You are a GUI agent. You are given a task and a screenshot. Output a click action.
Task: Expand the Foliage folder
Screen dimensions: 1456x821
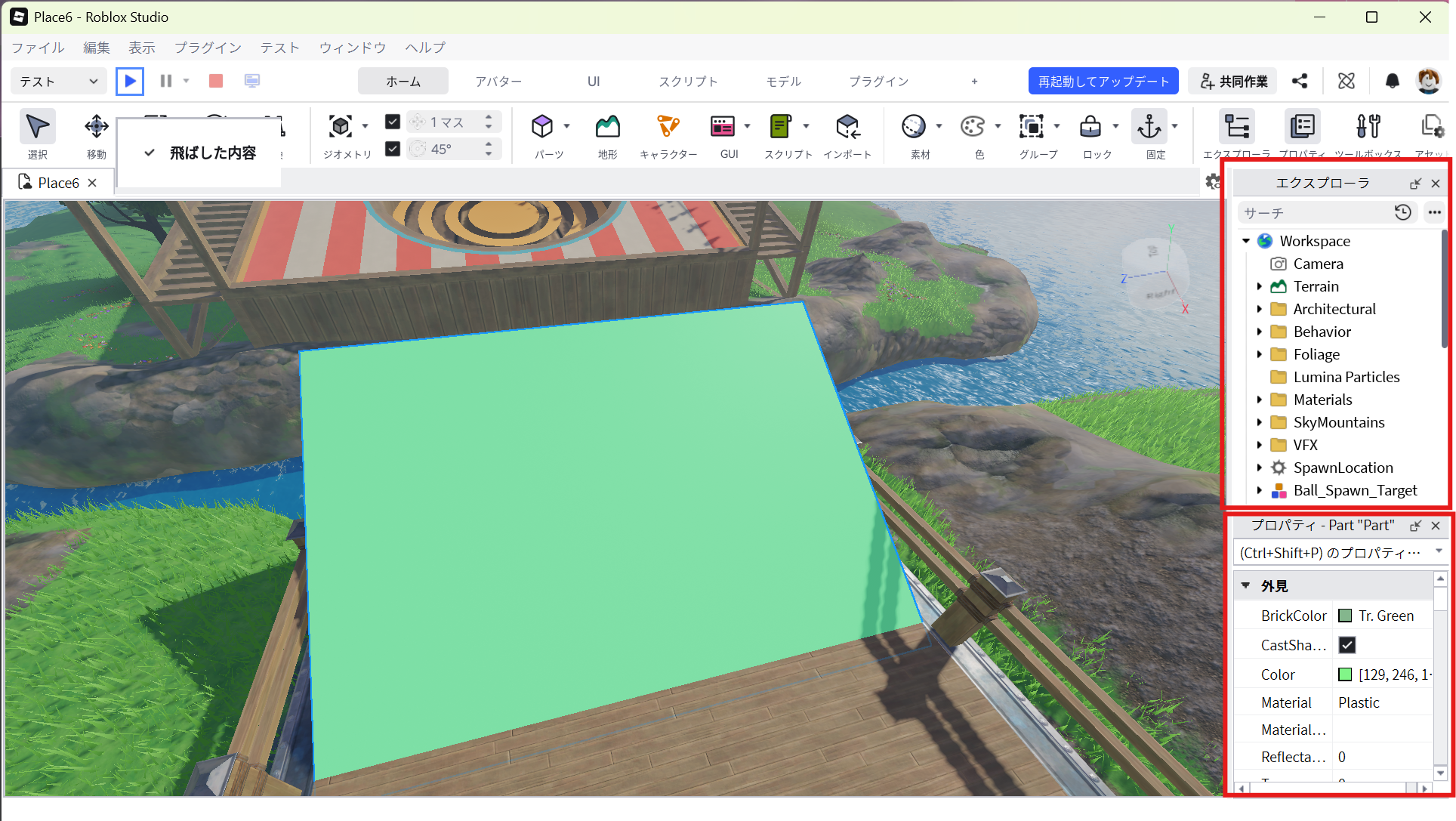coord(1260,354)
